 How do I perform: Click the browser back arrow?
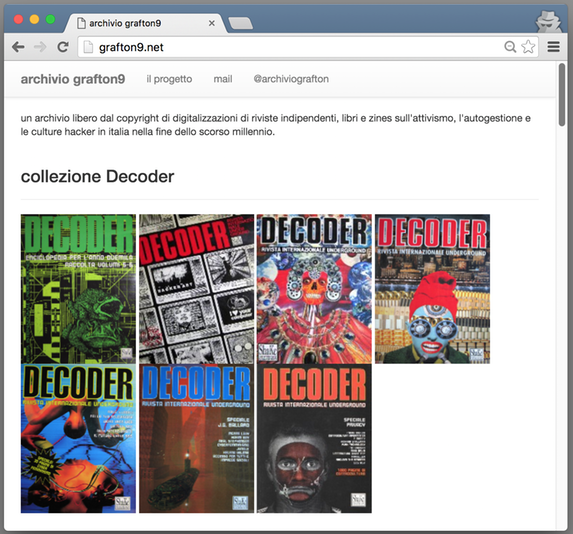(18, 47)
